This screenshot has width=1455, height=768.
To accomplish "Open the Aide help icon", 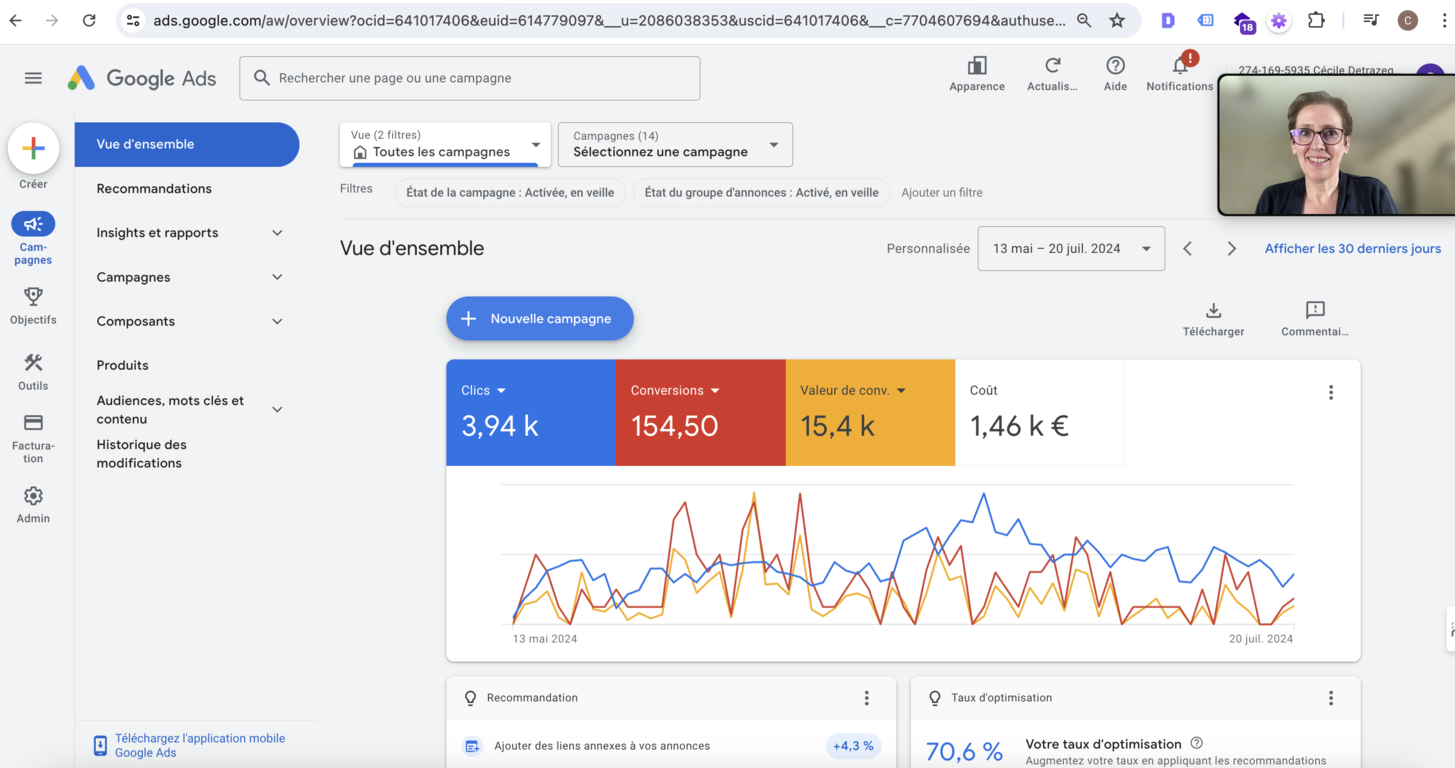I will coord(1115,66).
